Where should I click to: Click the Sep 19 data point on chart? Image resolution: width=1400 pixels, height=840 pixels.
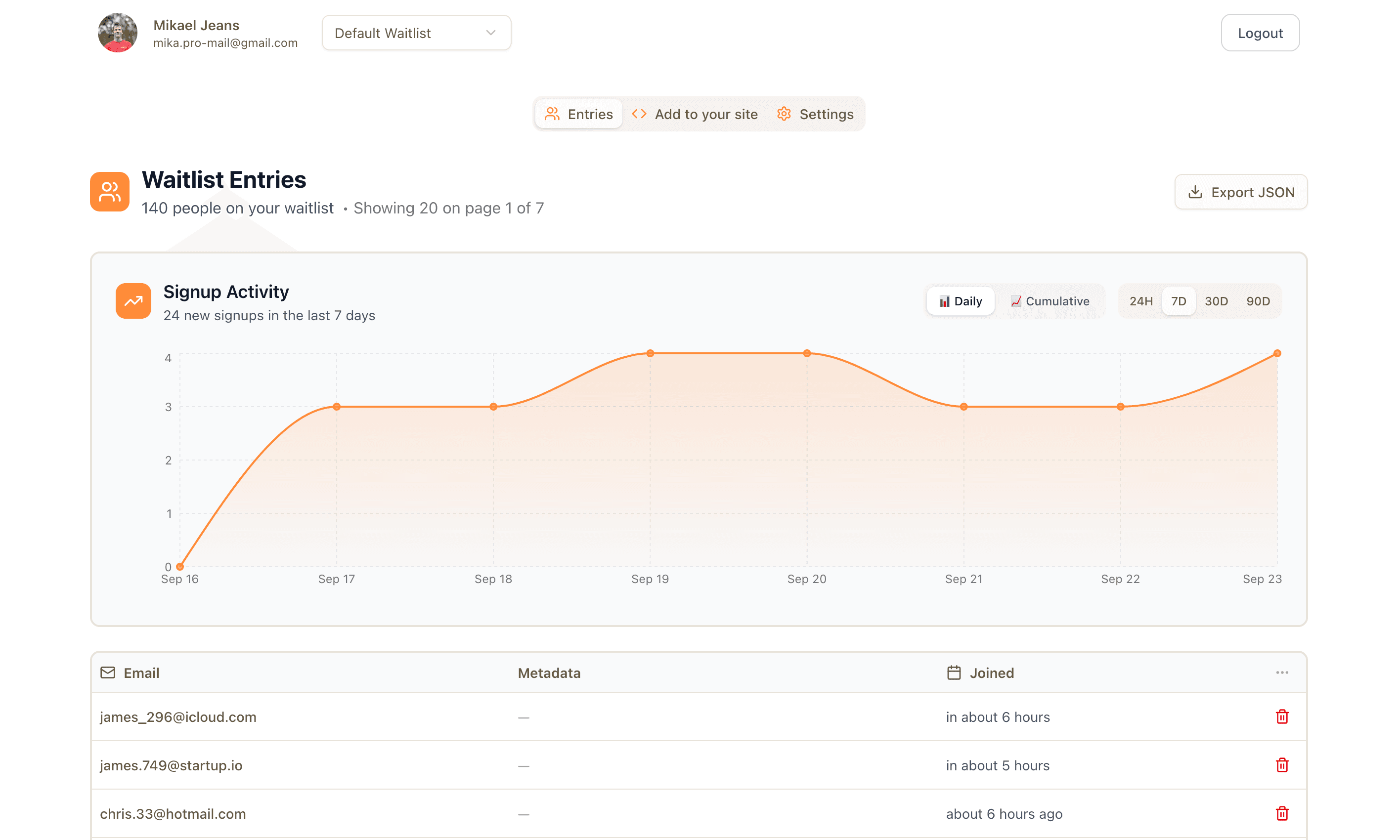click(x=650, y=353)
